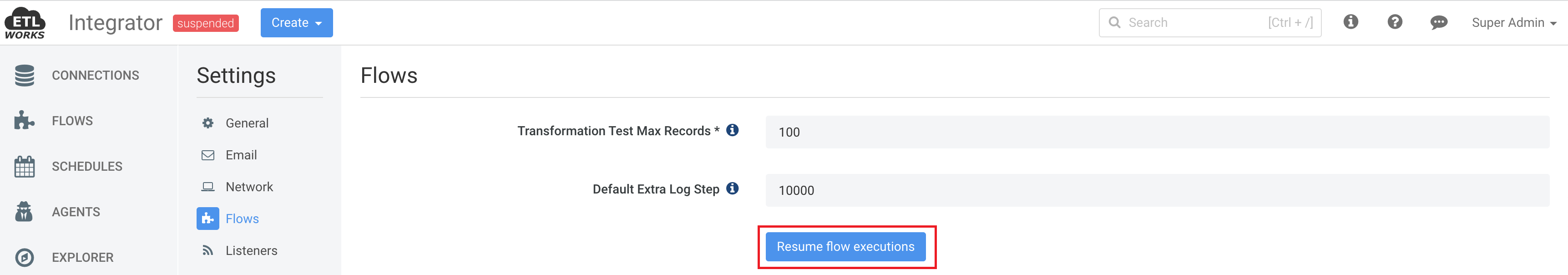Click the Settings heading
The width and height of the screenshot is (1568, 275).
236,76
